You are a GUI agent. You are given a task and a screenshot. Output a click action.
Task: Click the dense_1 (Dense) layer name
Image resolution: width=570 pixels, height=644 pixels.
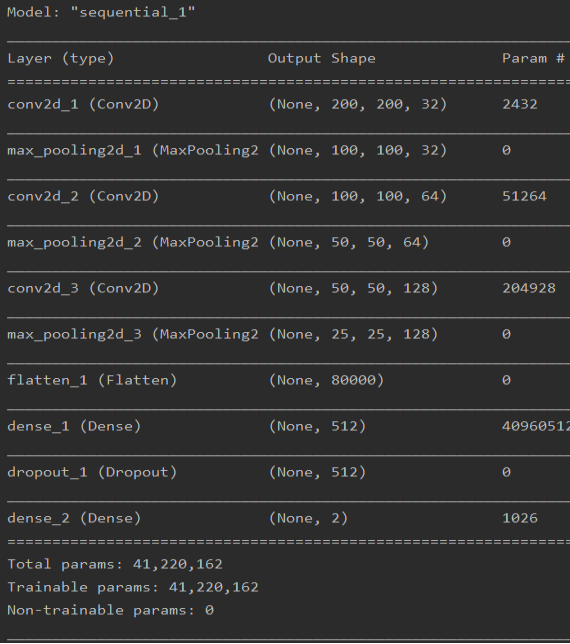pyautogui.click(x=74, y=426)
